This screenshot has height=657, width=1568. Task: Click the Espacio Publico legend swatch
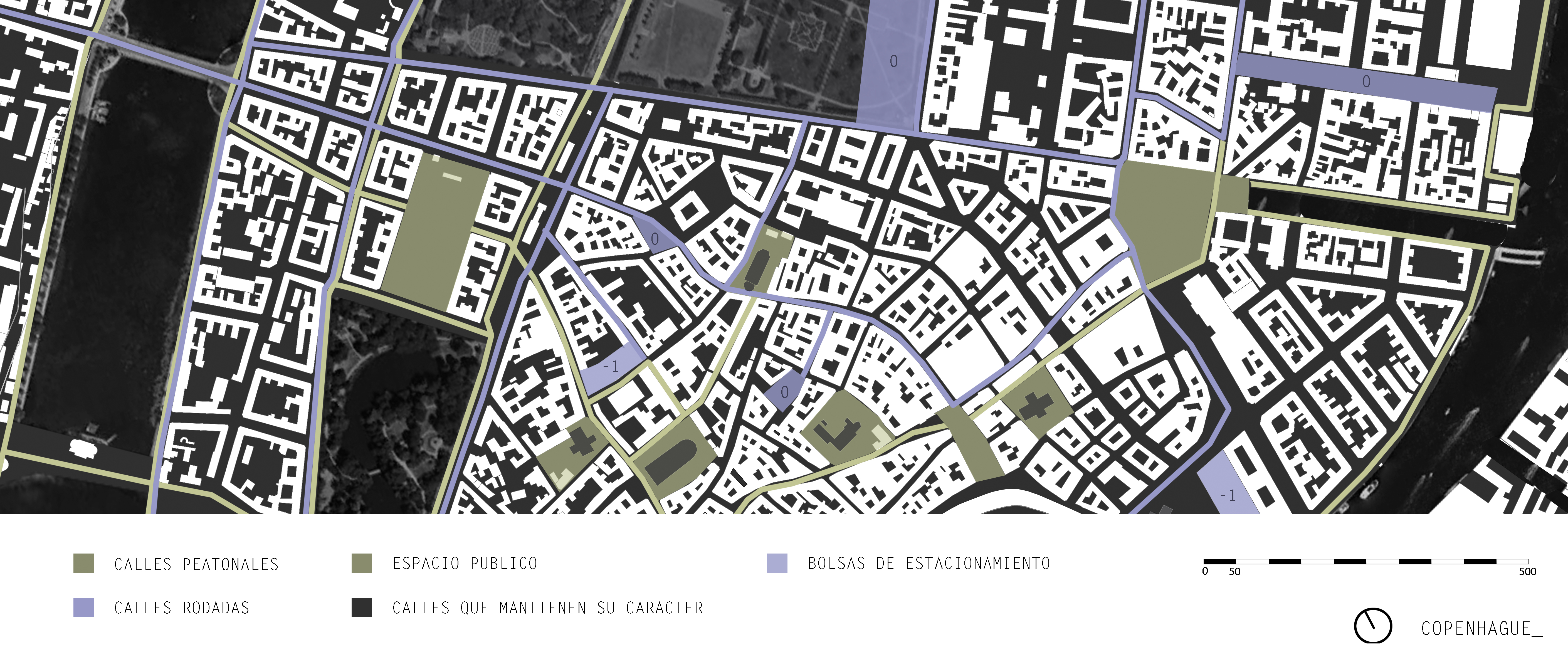362,563
